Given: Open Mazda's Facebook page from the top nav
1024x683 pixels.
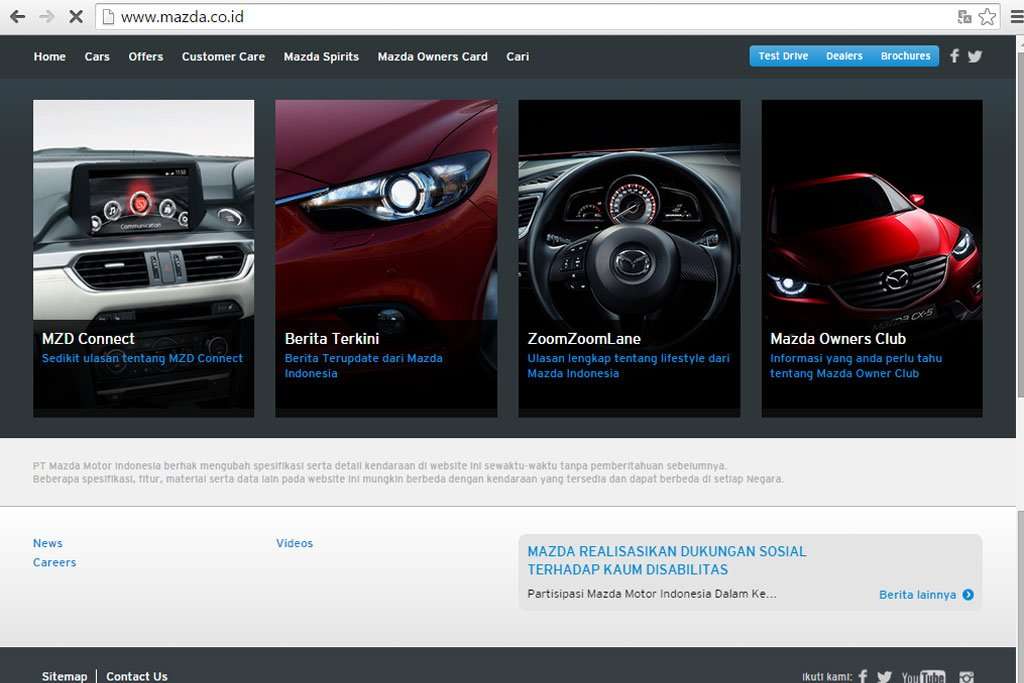Looking at the screenshot, I should [954, 56].
